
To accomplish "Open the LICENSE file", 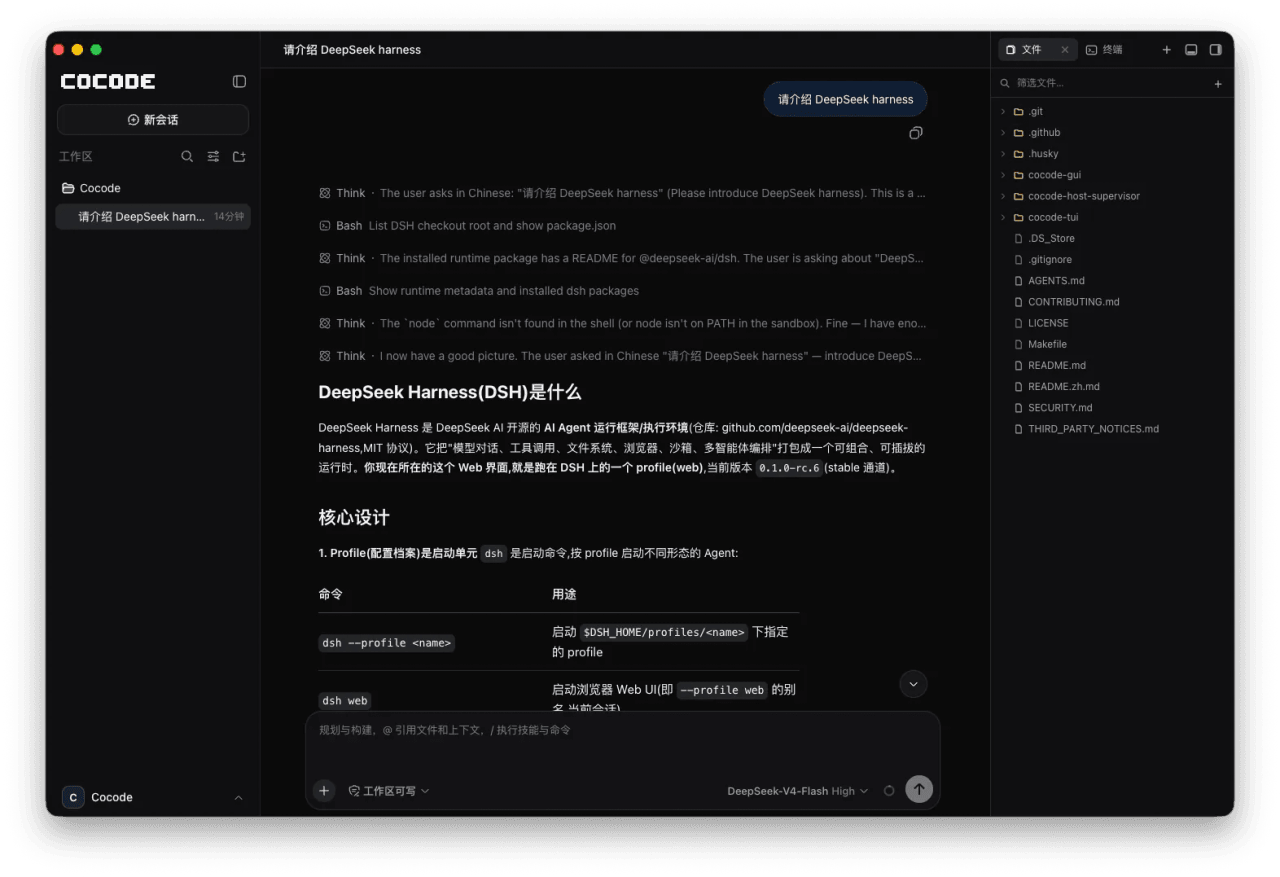I will (x=1048, y=323).
